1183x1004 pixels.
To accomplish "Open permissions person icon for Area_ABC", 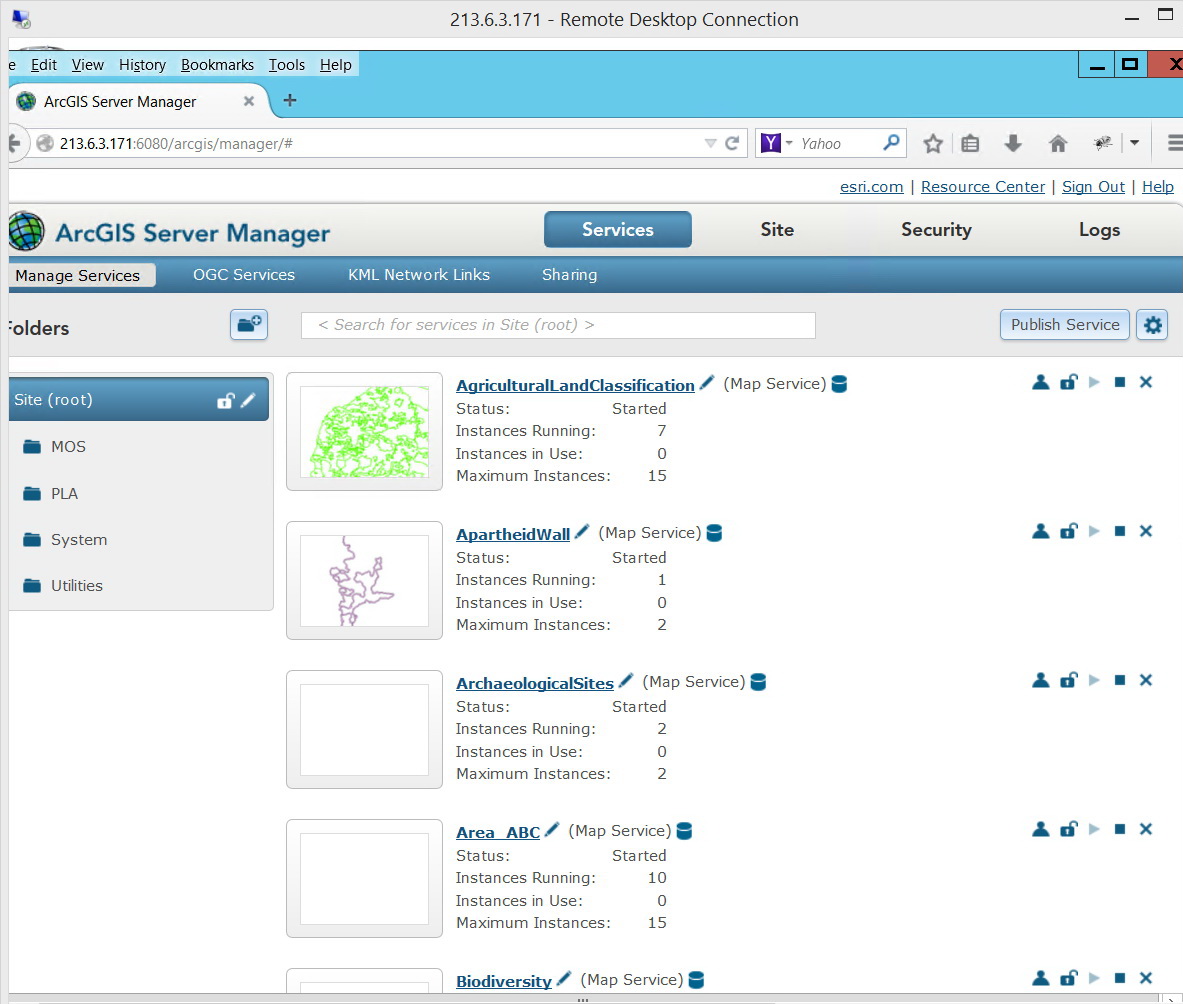I will 1040,829.
